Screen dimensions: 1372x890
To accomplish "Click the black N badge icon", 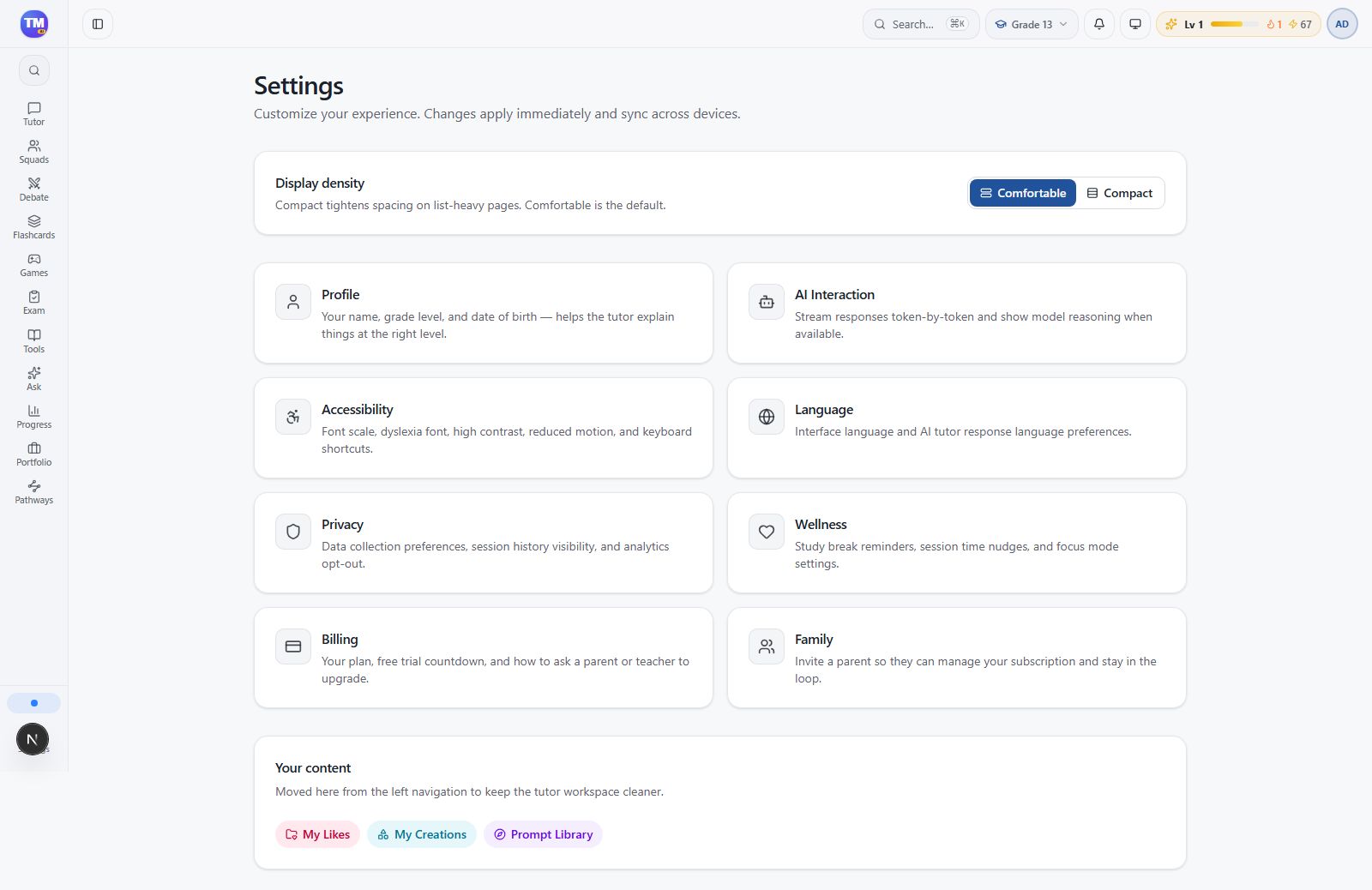I will pos(33,739).
